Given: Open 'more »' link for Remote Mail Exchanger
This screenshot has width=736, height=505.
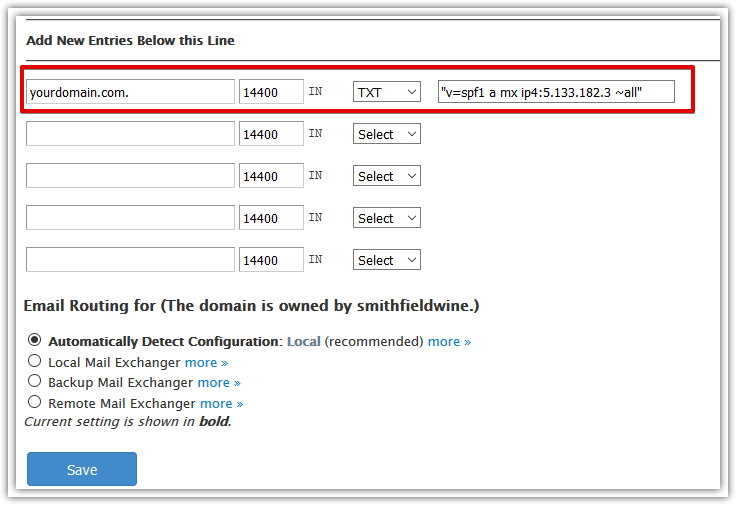Looking at the screenshot, I should (221, 404).
